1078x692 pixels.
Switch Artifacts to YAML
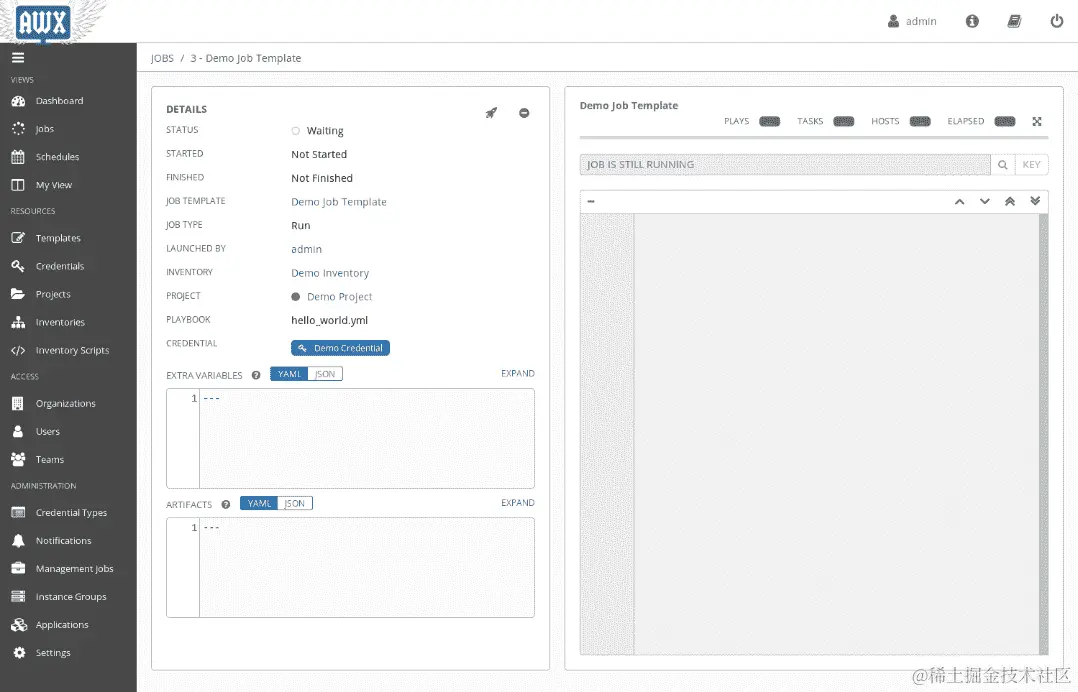pos(259,504)
